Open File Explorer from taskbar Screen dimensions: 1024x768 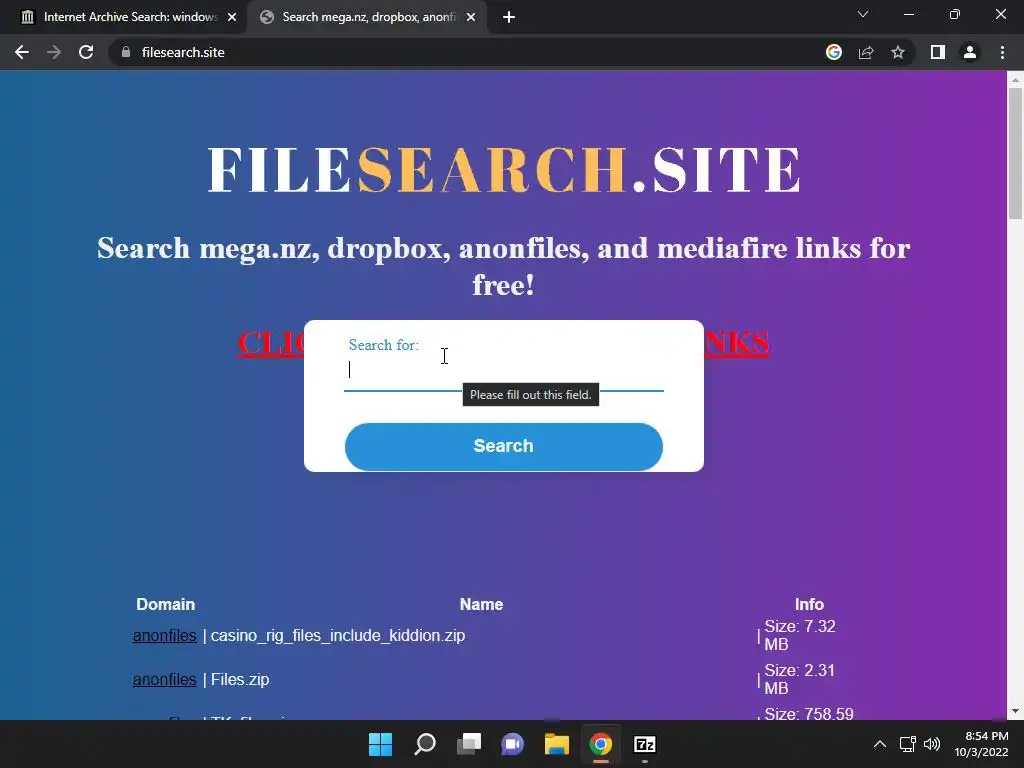click(557, 744)
